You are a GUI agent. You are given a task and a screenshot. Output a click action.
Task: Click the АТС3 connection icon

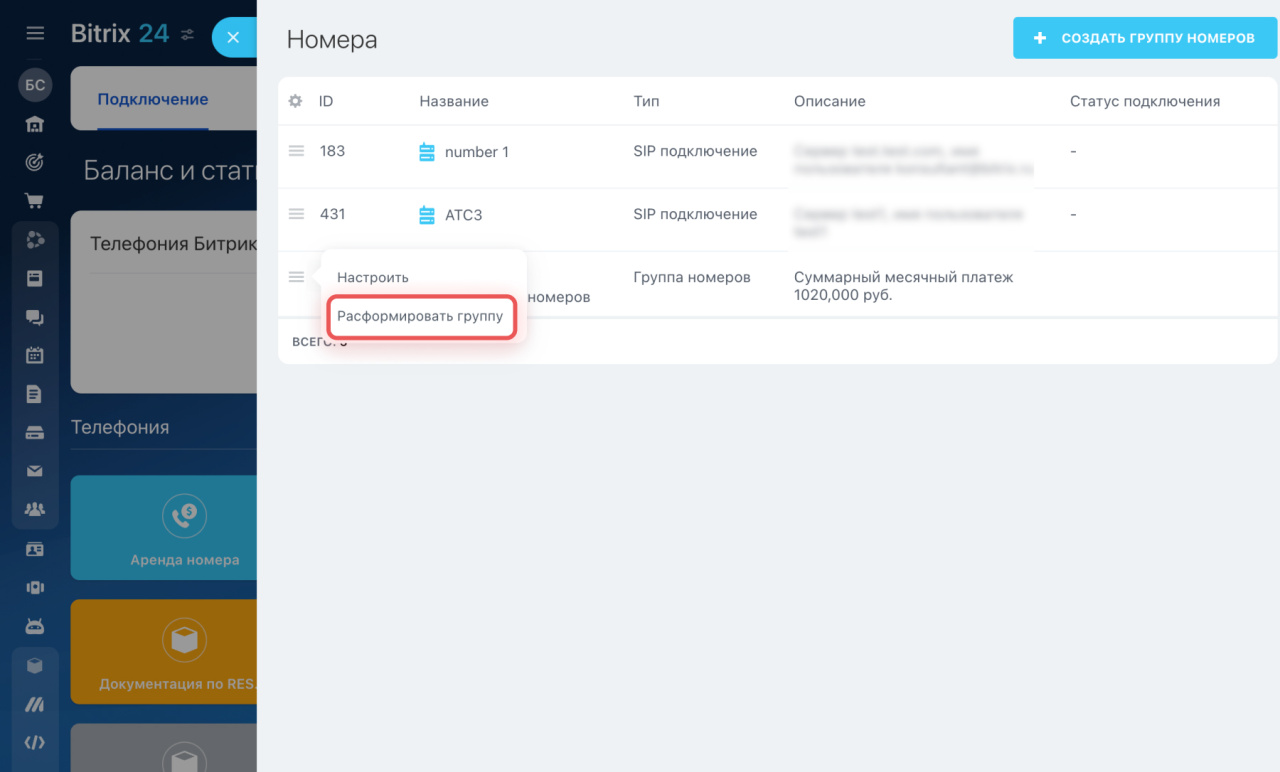pos(427,215)
